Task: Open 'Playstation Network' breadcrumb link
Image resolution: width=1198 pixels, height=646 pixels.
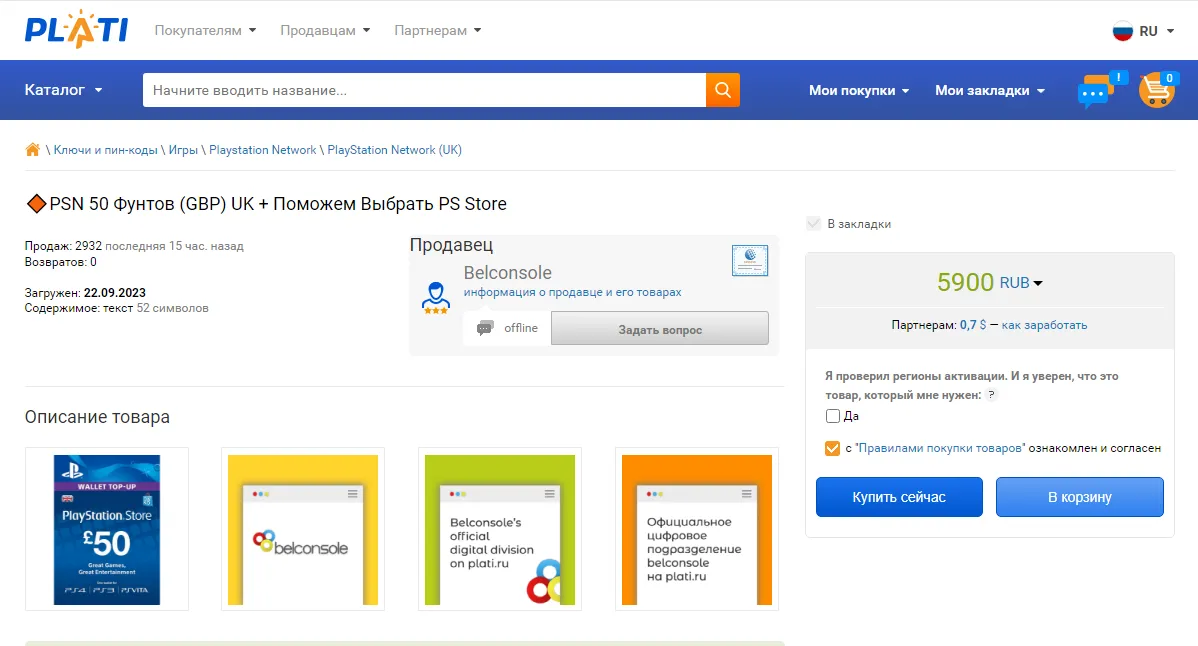Action: (262, 150)
